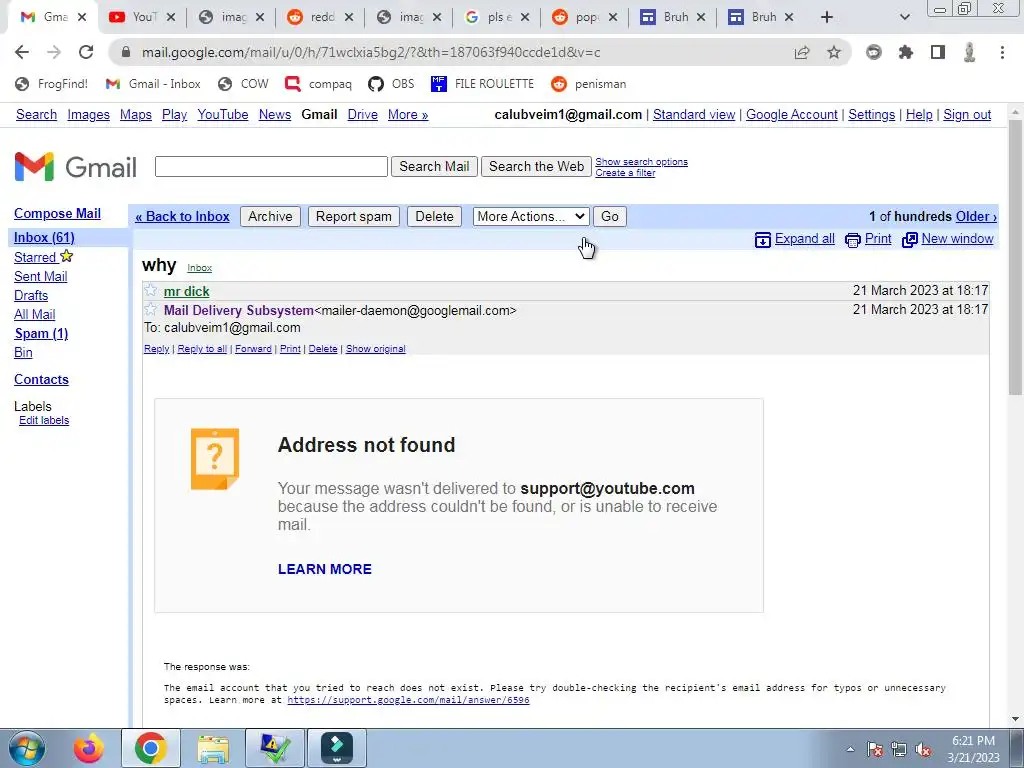Click the New window icon
Viewport: 1024px width, 768px height.
910,240
